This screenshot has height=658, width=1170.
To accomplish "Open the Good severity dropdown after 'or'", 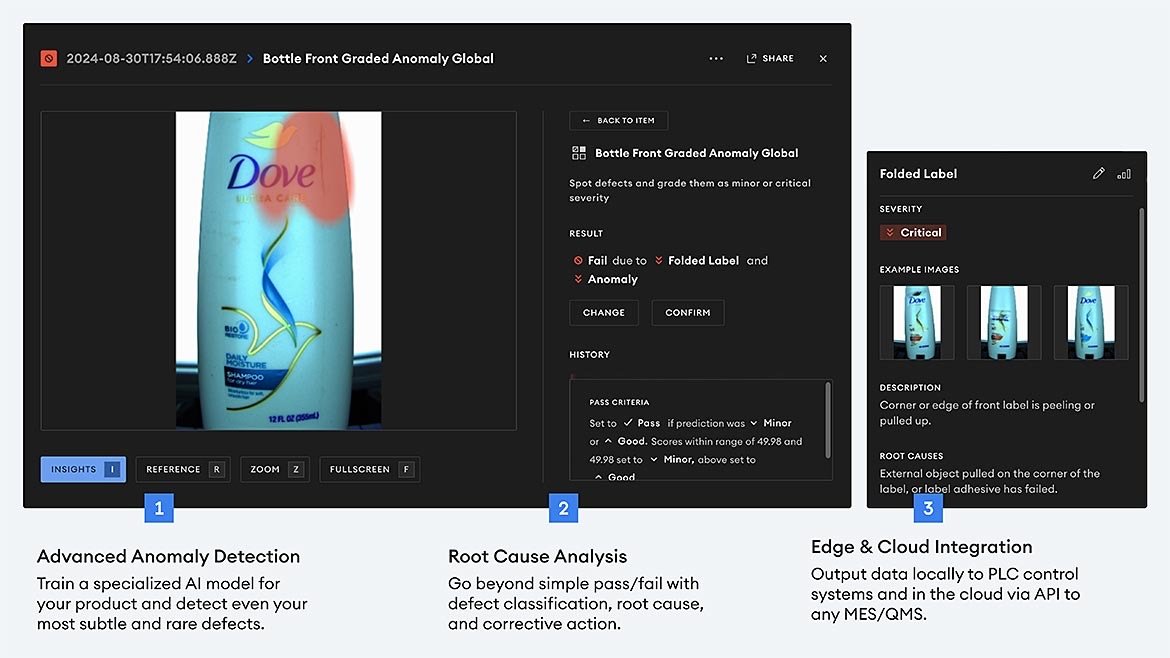I will click(625, 442).
